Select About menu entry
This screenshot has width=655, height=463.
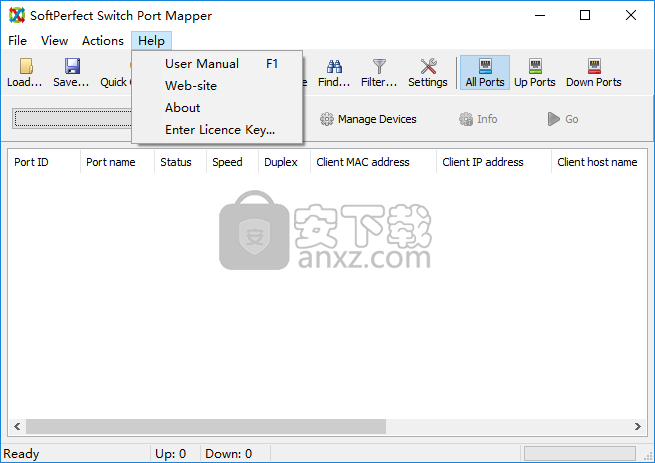(217, 108)
